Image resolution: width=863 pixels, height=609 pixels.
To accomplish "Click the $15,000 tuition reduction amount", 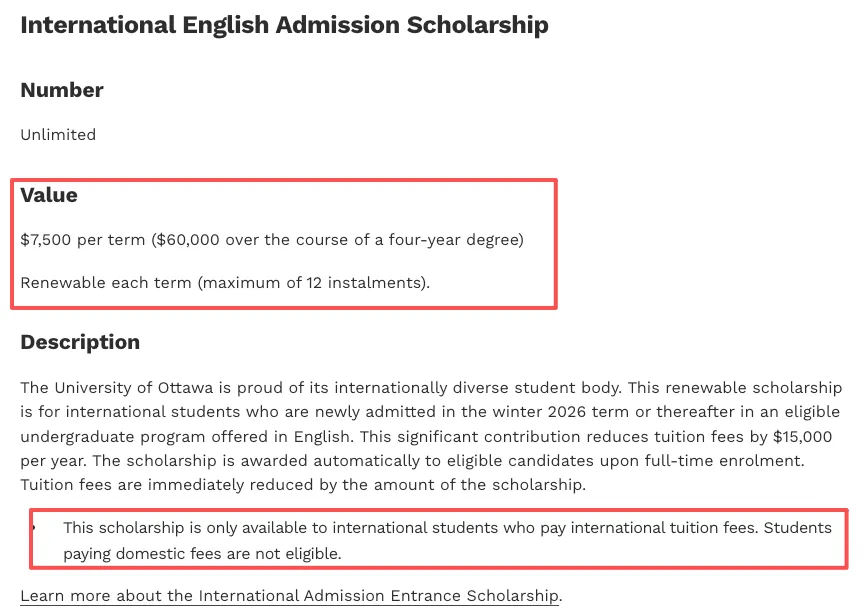I will coord(802,437).
